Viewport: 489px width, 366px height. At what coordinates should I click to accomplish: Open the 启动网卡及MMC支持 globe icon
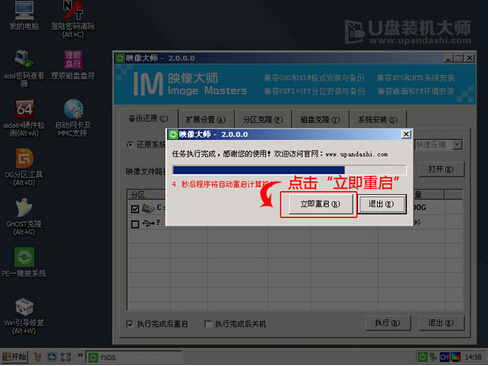[73, 109]
